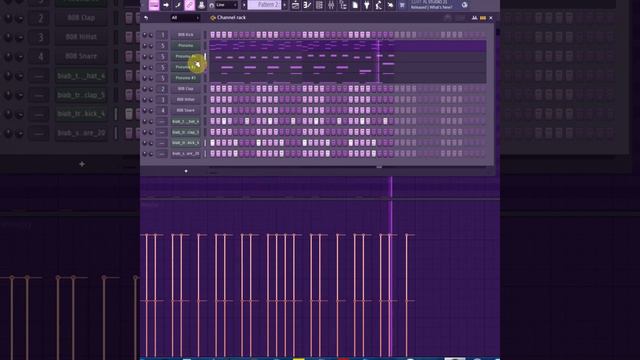Viewport: 640px width, 360px height.
Task: Select the channel button ending in kick_4
Action: click(186, 143)
